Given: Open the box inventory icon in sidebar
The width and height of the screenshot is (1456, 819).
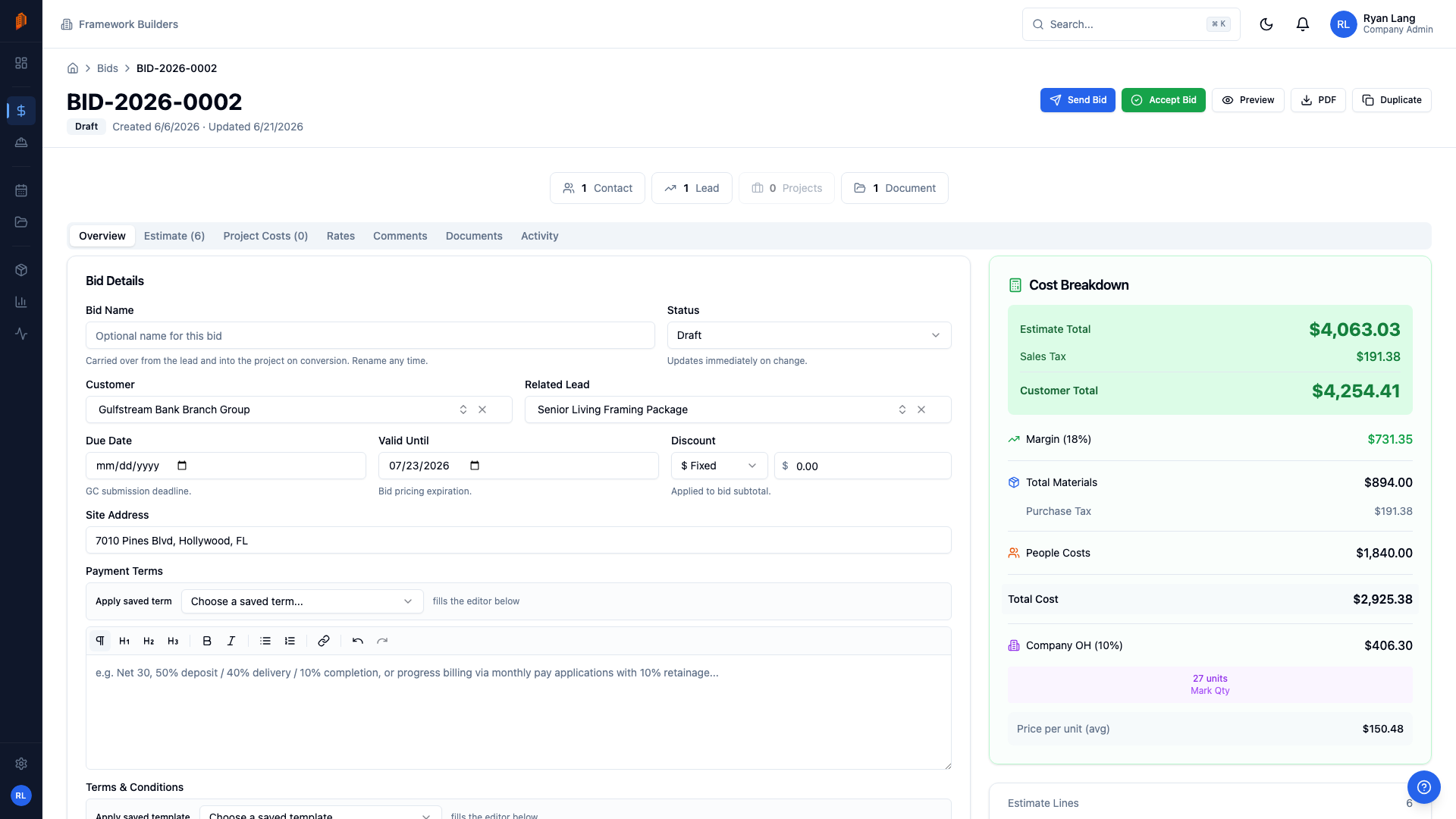Looking at the screenshot, I should pyautogui.click(x=21, y=270).
